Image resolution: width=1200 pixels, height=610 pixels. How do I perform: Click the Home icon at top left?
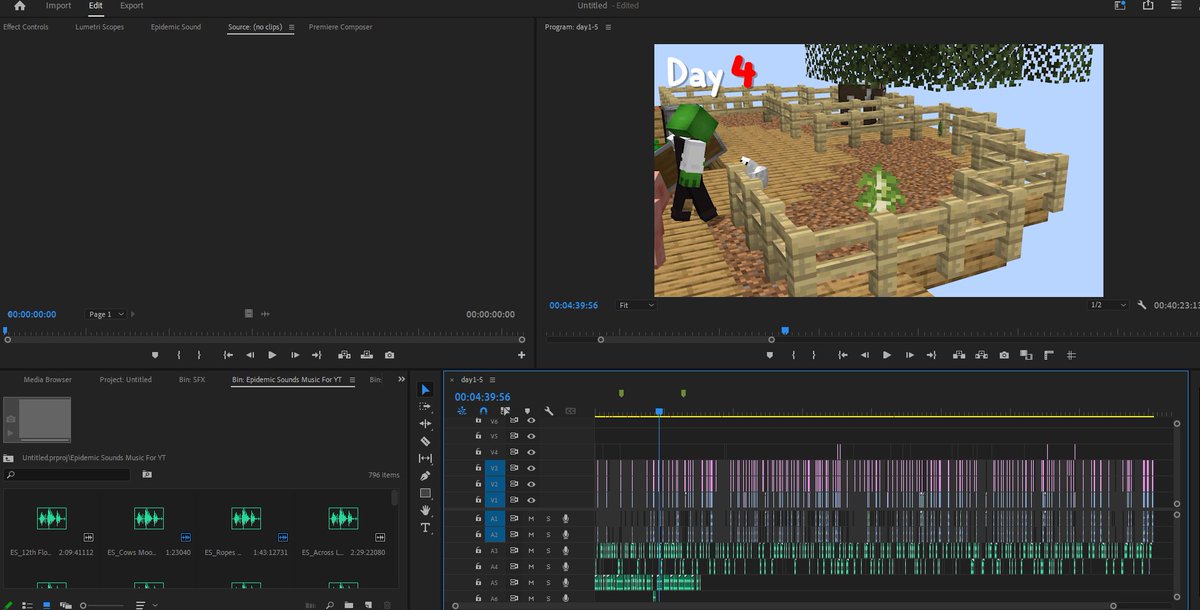pos(19,6)
